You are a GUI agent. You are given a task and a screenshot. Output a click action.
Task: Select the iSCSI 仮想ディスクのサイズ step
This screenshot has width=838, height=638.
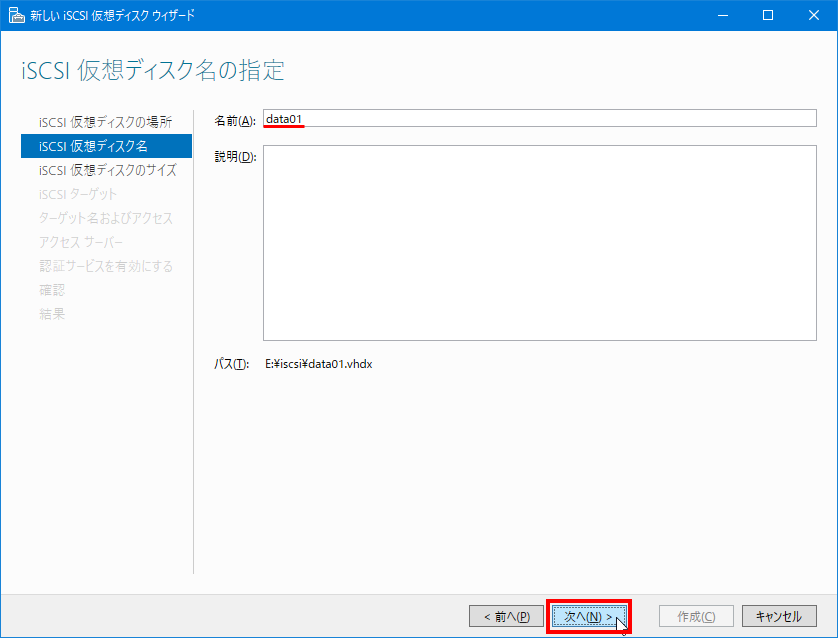105,170
